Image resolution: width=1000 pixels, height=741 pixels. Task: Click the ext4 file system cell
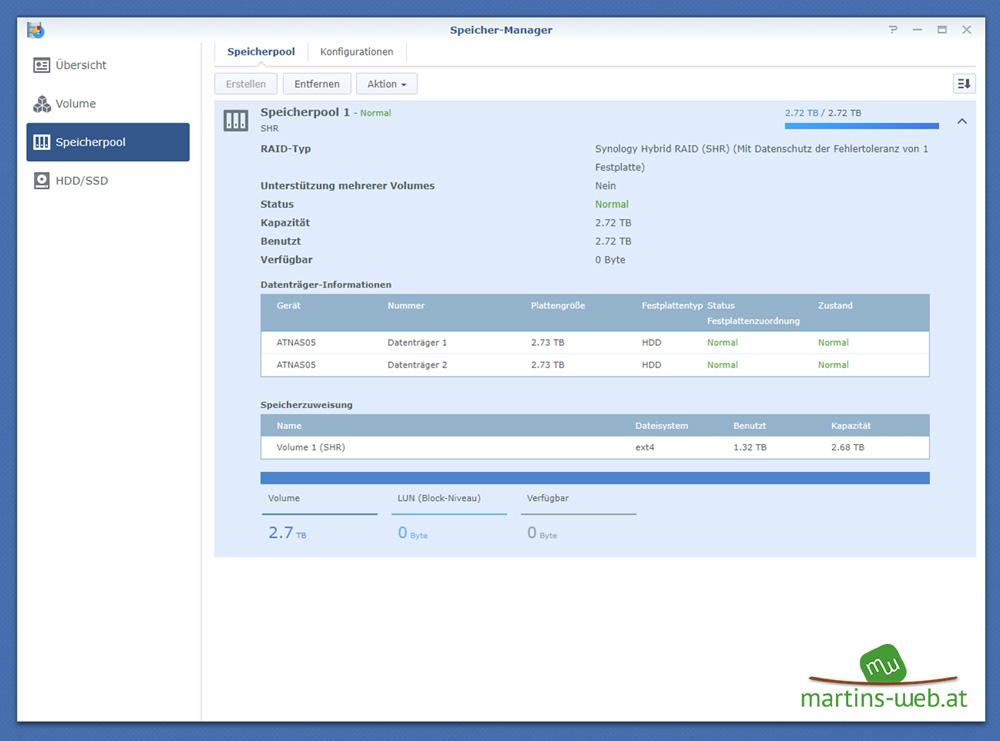click(645, 447)
